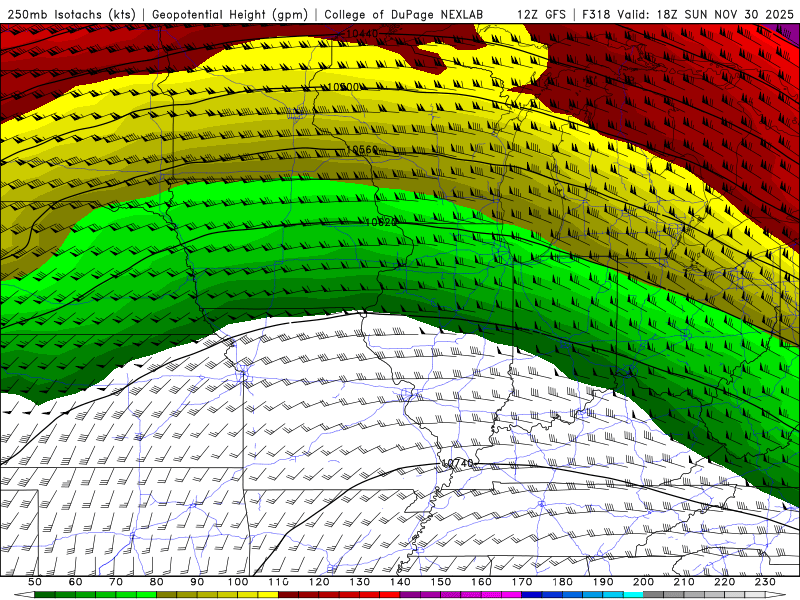Click the 10560 height contour label
This screenshot has width=800, height=600.
coord(362,149)
